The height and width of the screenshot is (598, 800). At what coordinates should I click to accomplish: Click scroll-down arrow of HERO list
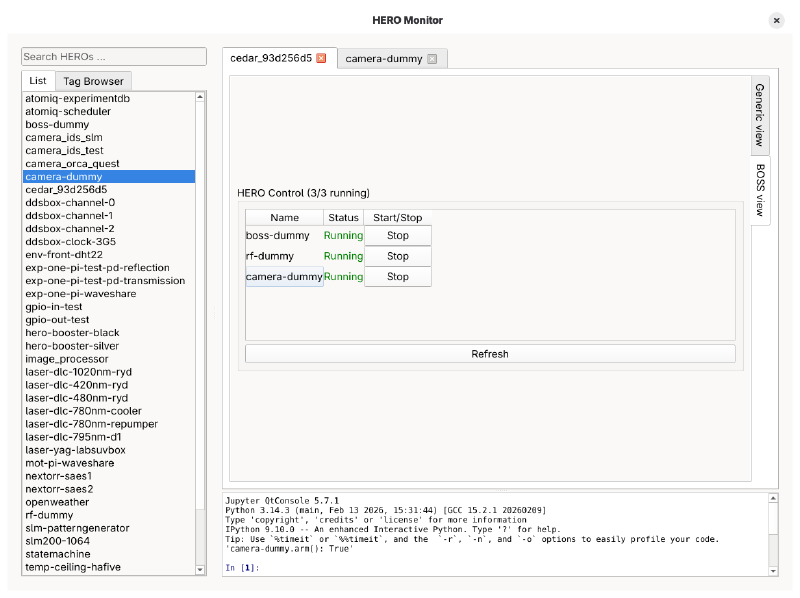(x=201, y=570)
